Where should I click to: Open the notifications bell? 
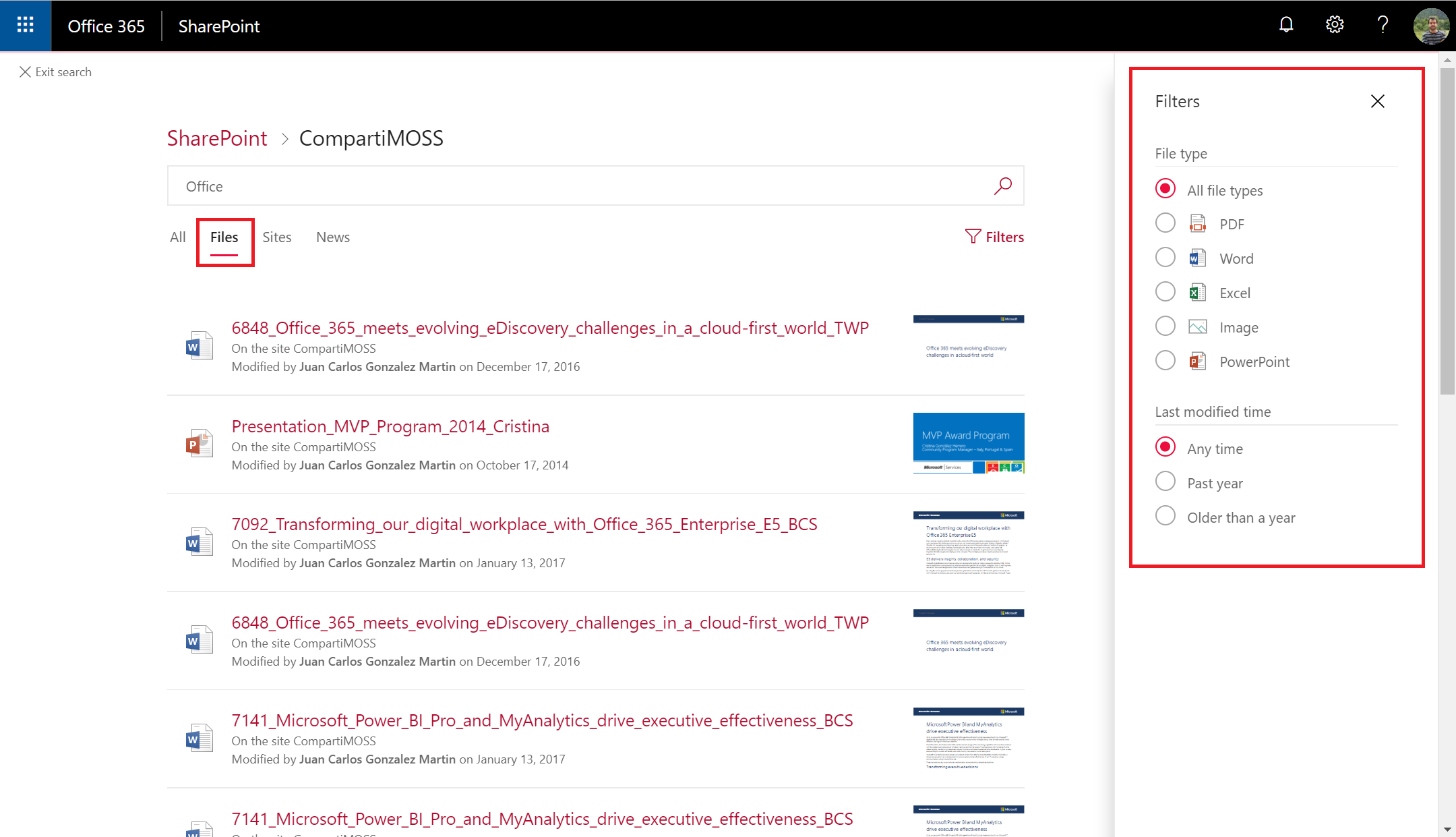[x=1286, y=26]
